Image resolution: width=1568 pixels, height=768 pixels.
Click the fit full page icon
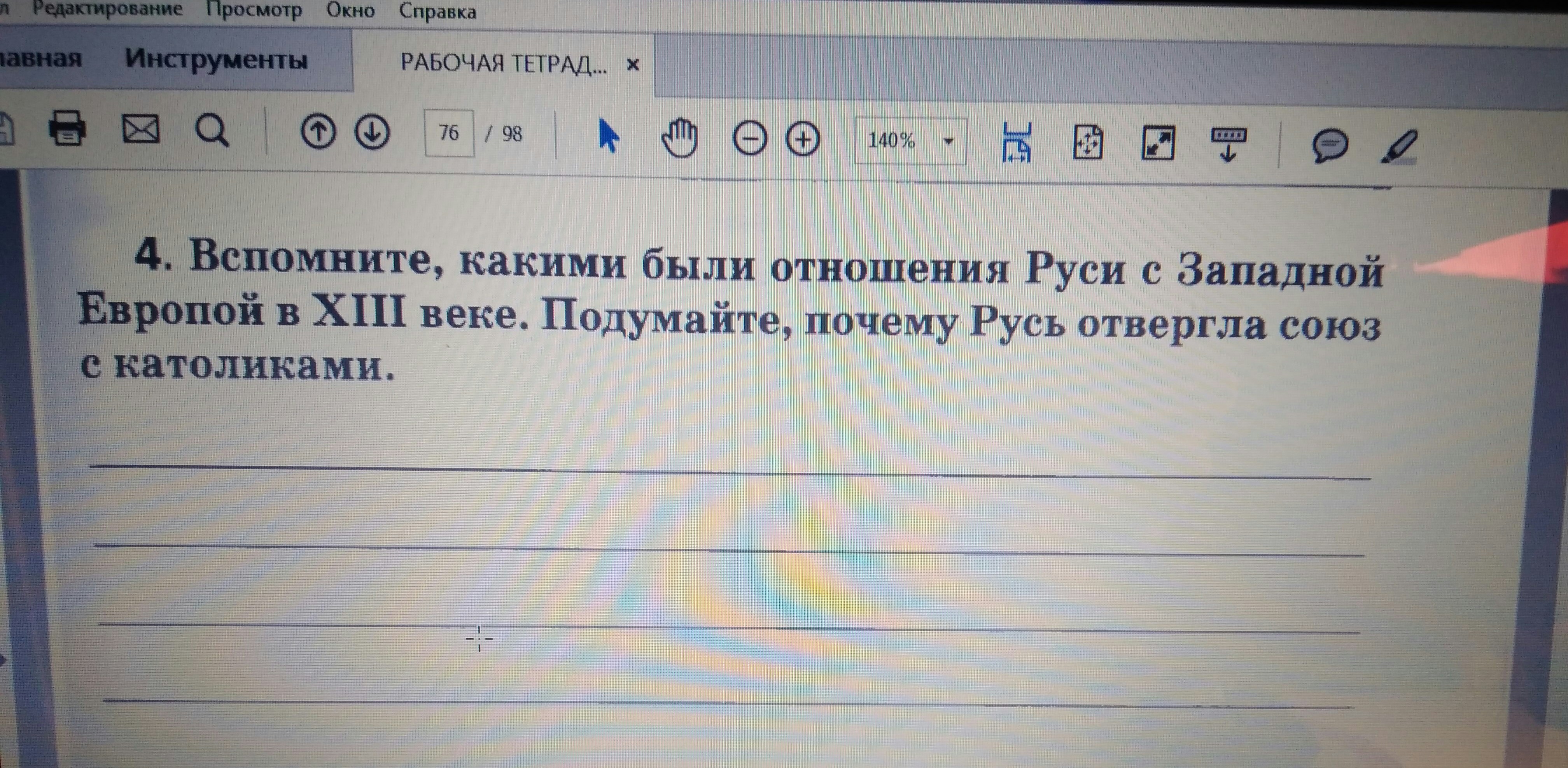[x=1088, y=143]
